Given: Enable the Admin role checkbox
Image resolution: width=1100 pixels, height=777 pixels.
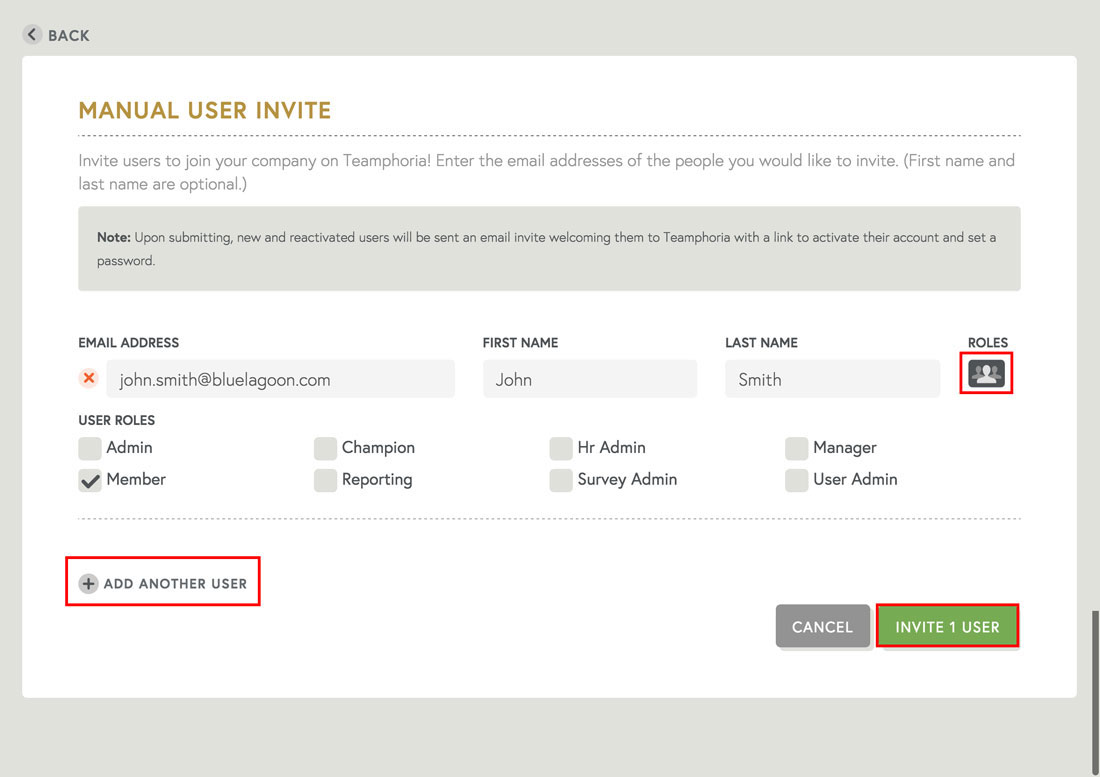Looking at the screenshot, I should click(x=89, y=448).
